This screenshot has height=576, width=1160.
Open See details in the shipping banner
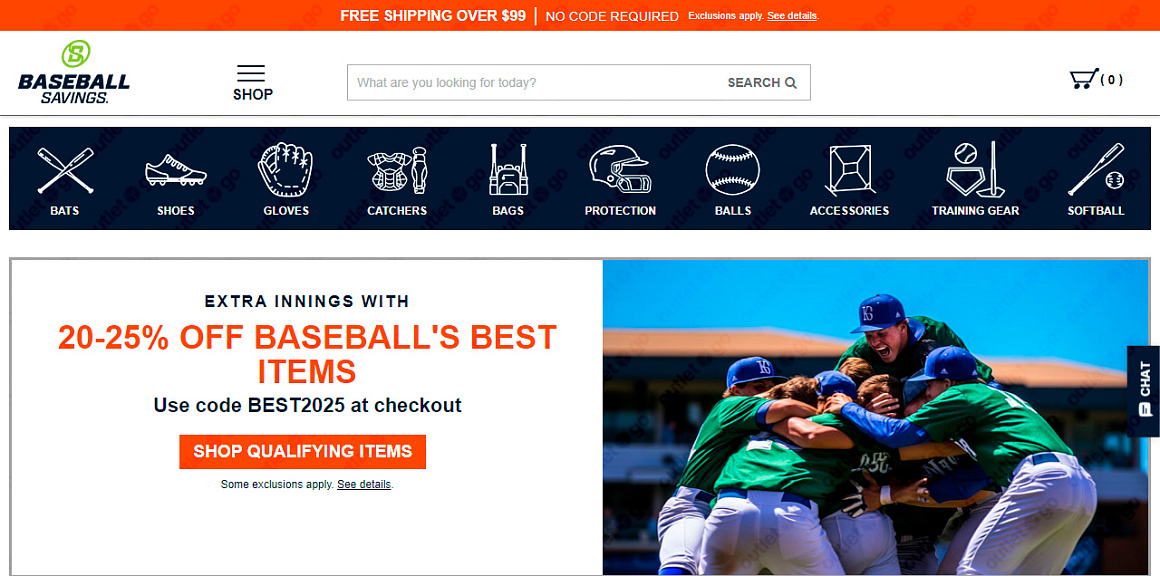point(792,16)
